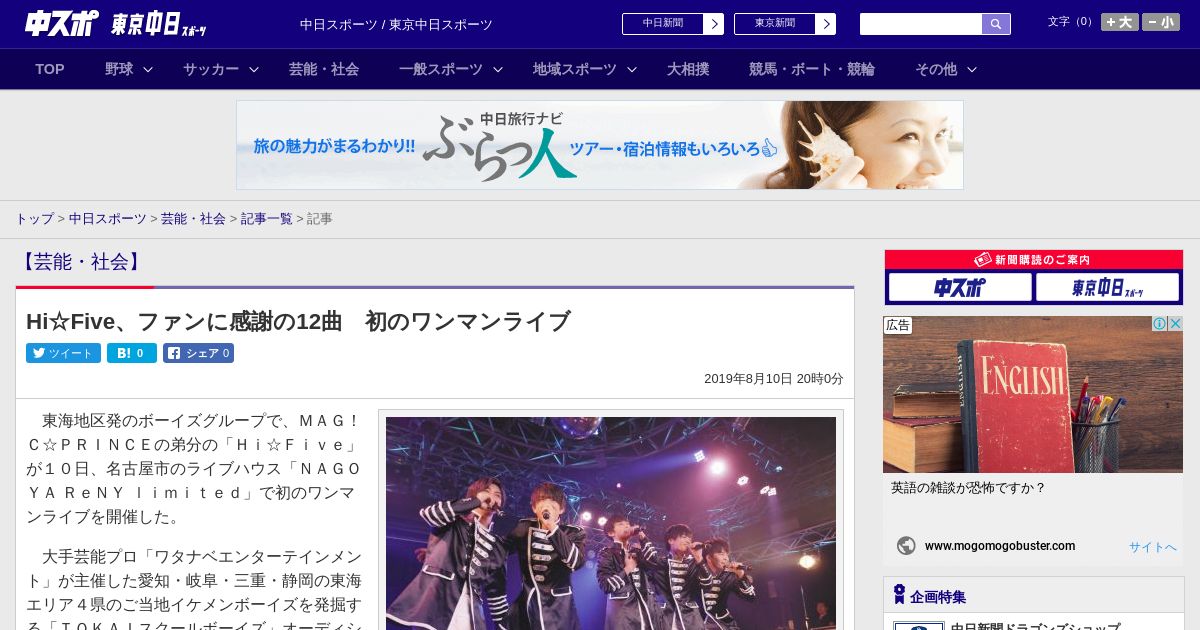Click the ad globe icon
Screen dimensions: 1200x630
click(906, 546)
